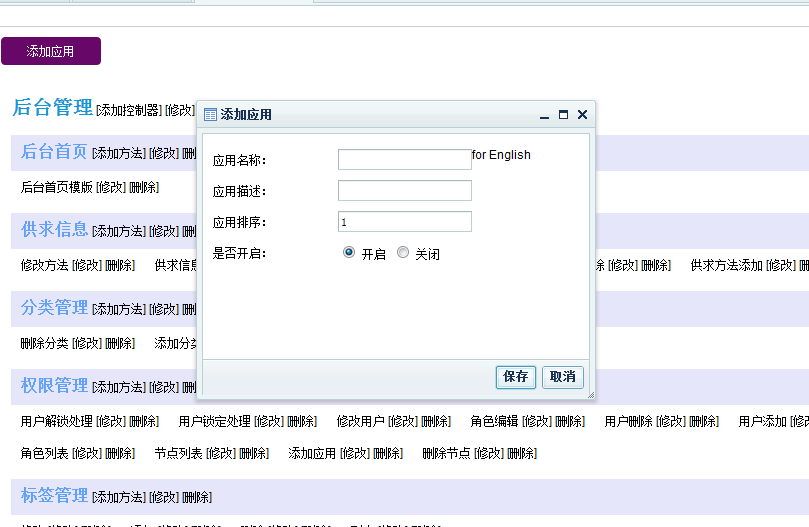This screenshot has width=809, height=527.
Task: Click 删除 next to 用户解锁处理
Action: (144, 421)
